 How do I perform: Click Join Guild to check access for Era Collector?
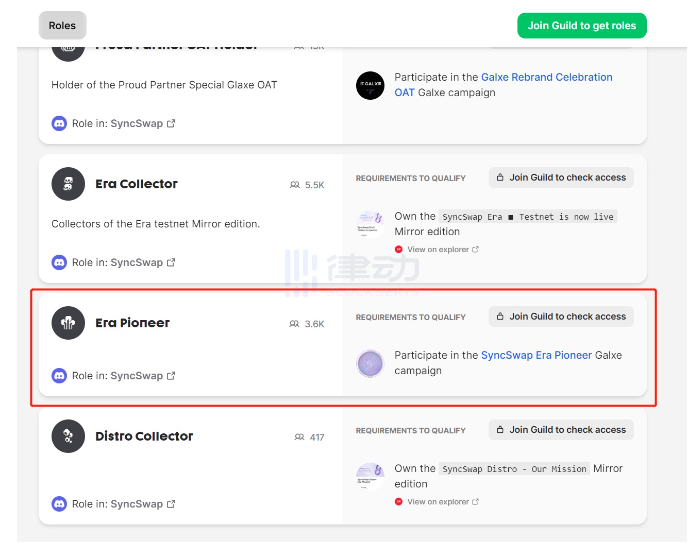[x=561, y=177]
